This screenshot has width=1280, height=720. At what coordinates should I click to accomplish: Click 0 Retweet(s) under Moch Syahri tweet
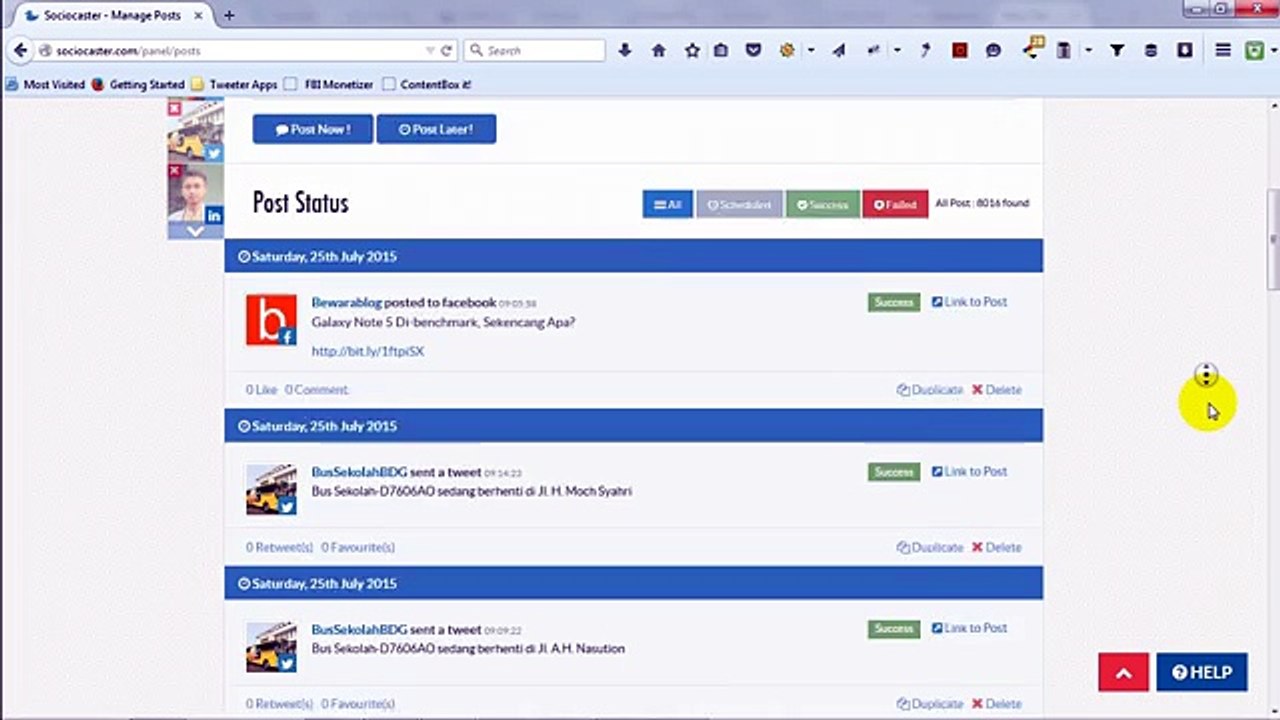click(x=279, y=547)
